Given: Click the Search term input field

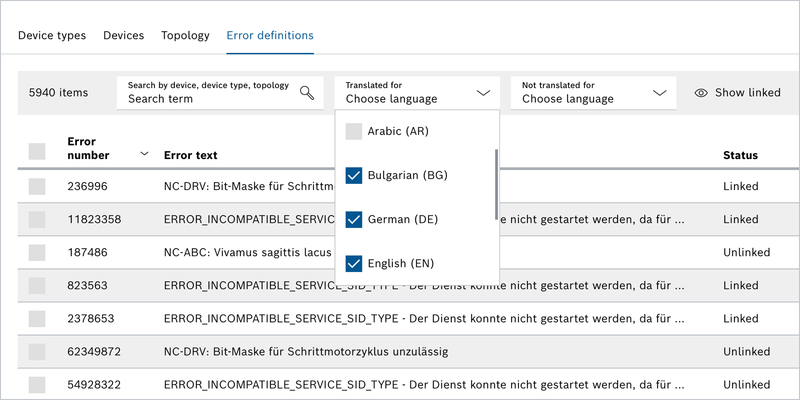Looking at the screenshot, I should (210, 99).
